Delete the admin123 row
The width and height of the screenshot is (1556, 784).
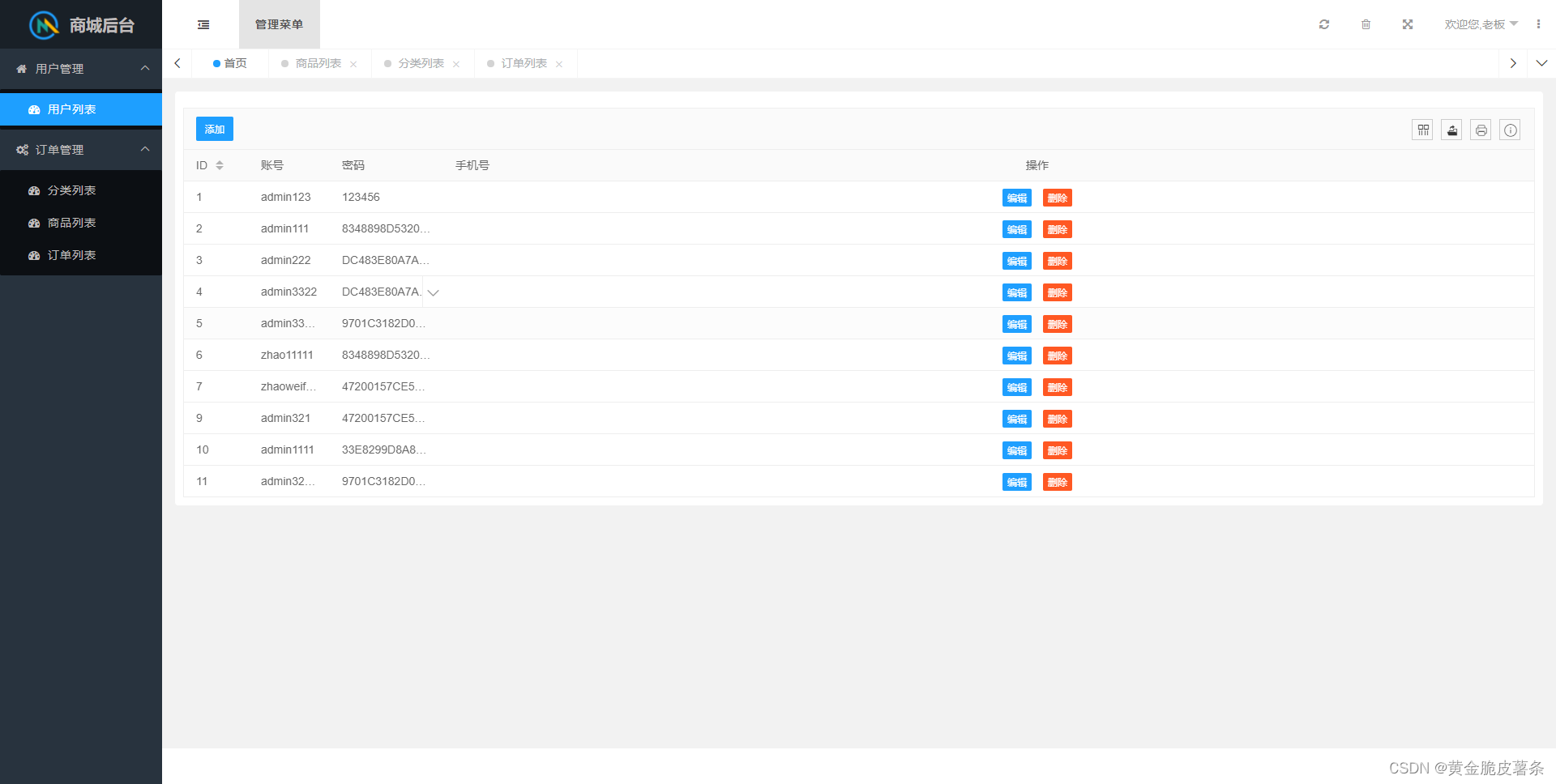pos(1058,198)
